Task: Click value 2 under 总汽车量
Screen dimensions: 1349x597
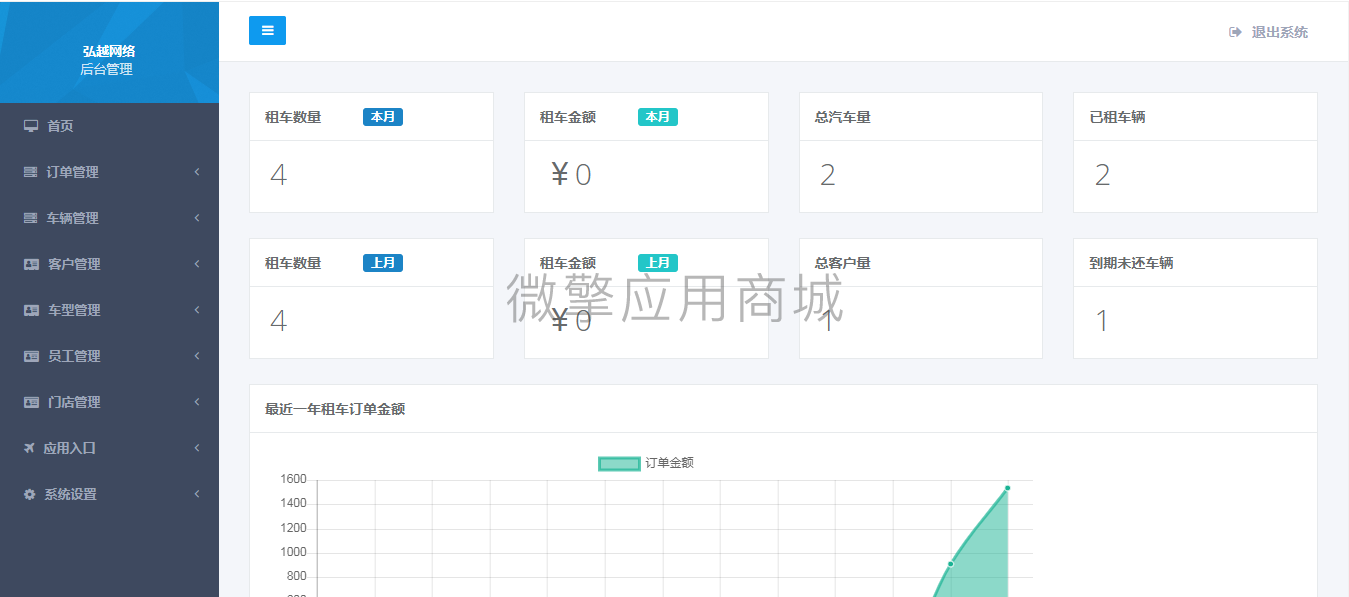Action: pos(828,175)
